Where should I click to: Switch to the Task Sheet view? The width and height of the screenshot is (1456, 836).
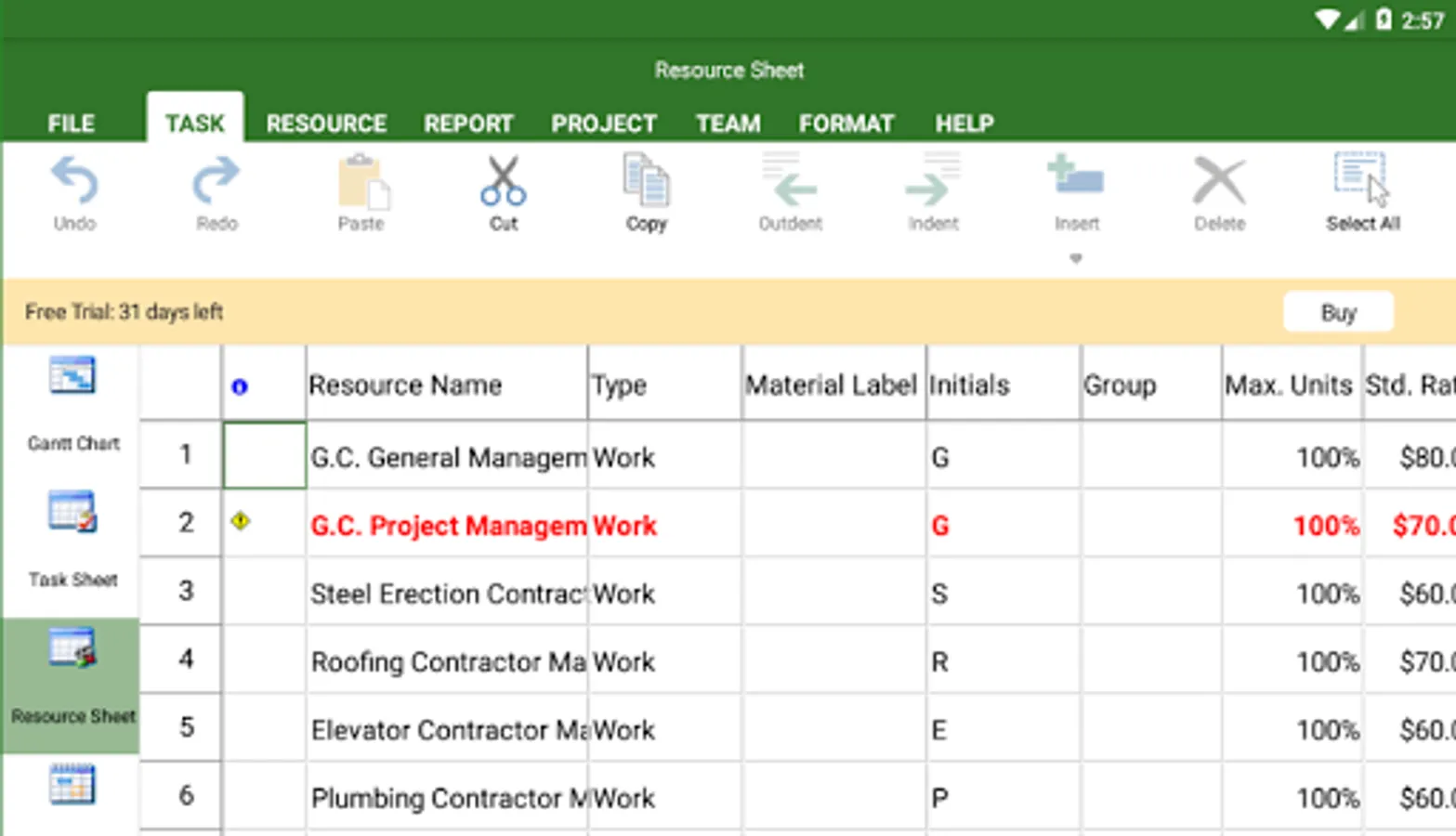[x=72, y=512]
